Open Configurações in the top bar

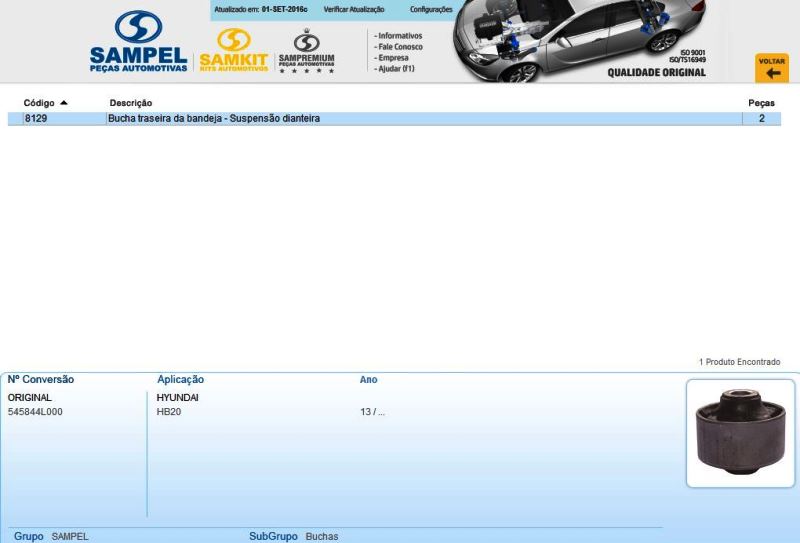(430, 9)
